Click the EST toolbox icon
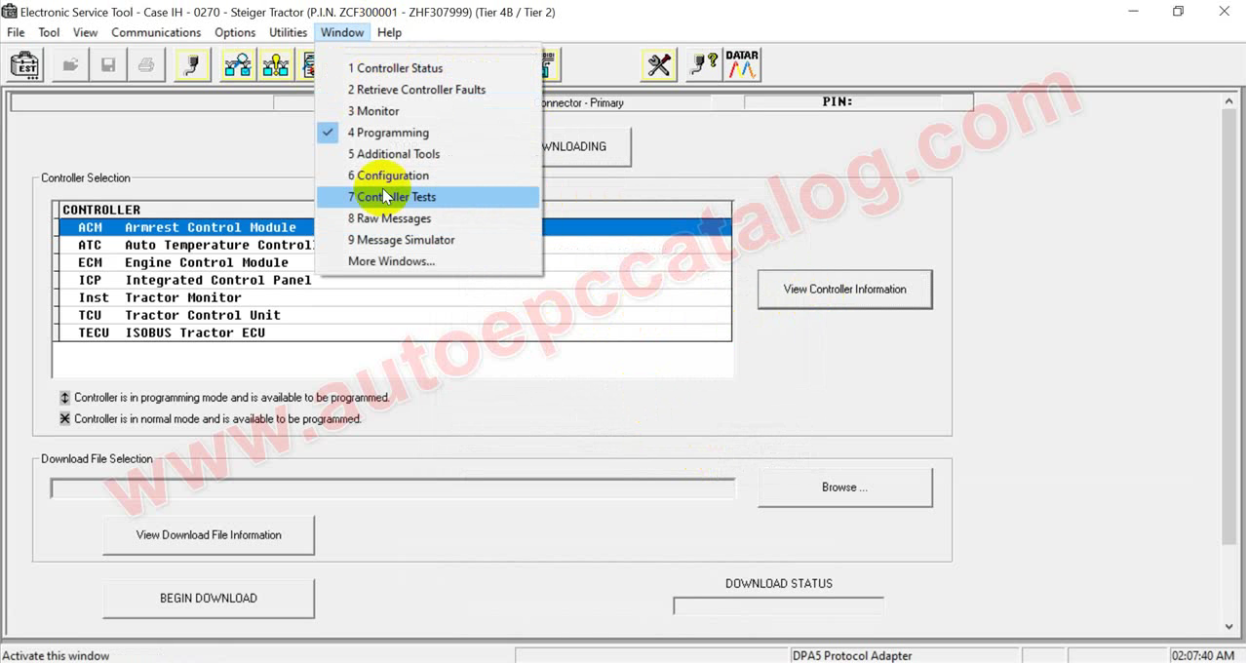1246x663 pixels. pyautogui.click(x=25, y=66)
